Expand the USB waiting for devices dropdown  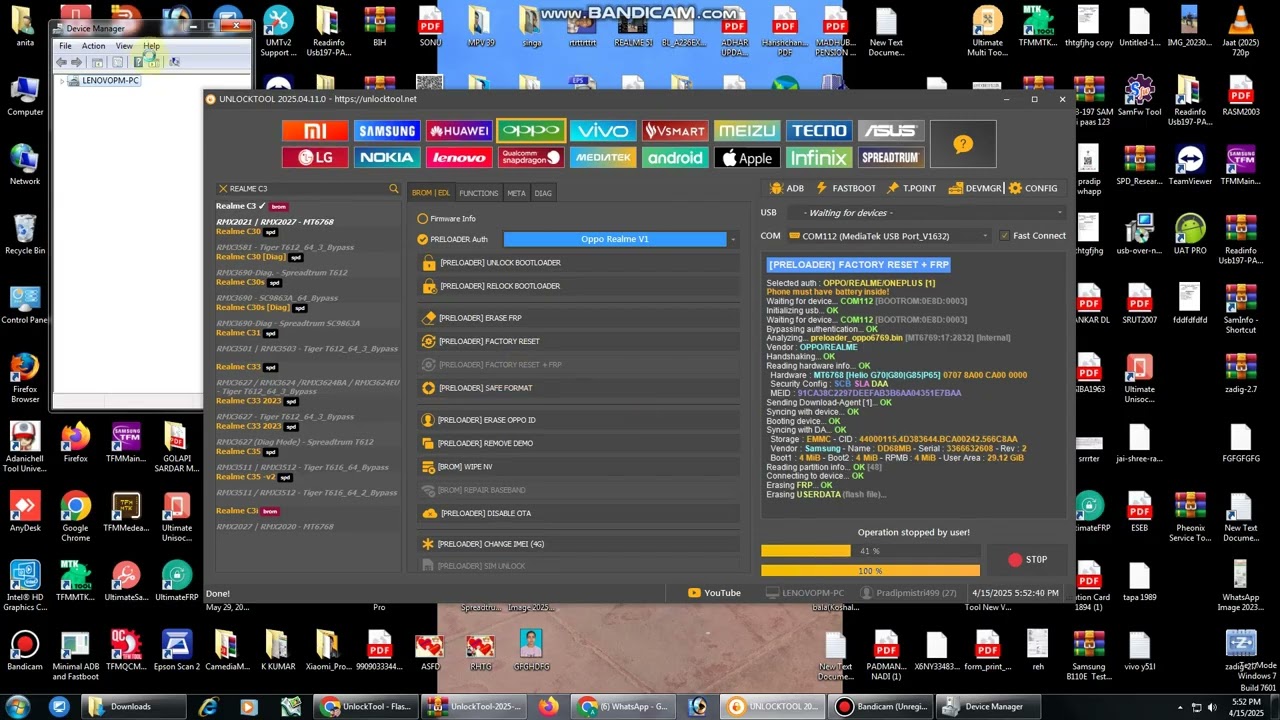[x=925, y=213]
